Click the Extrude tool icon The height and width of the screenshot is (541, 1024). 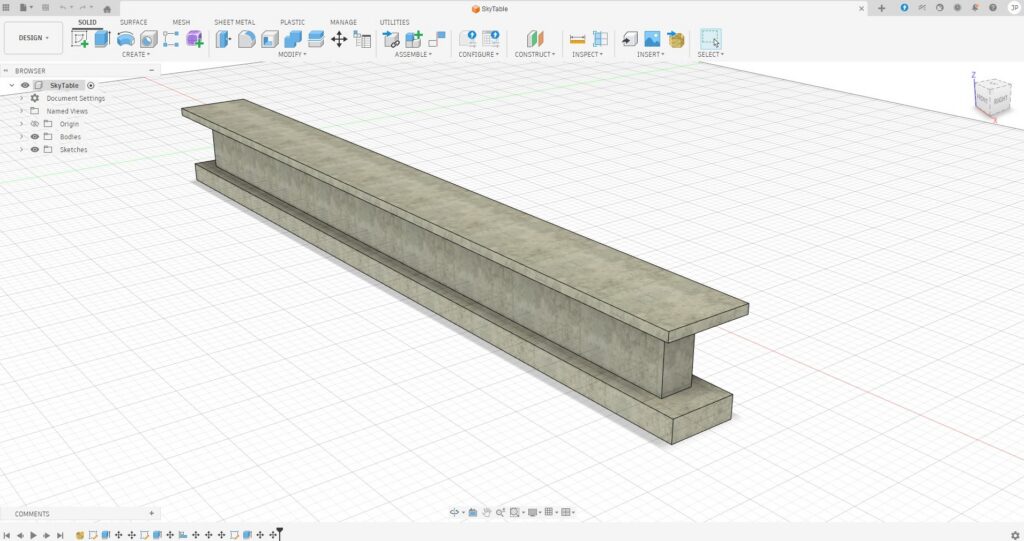click(102, 39)
